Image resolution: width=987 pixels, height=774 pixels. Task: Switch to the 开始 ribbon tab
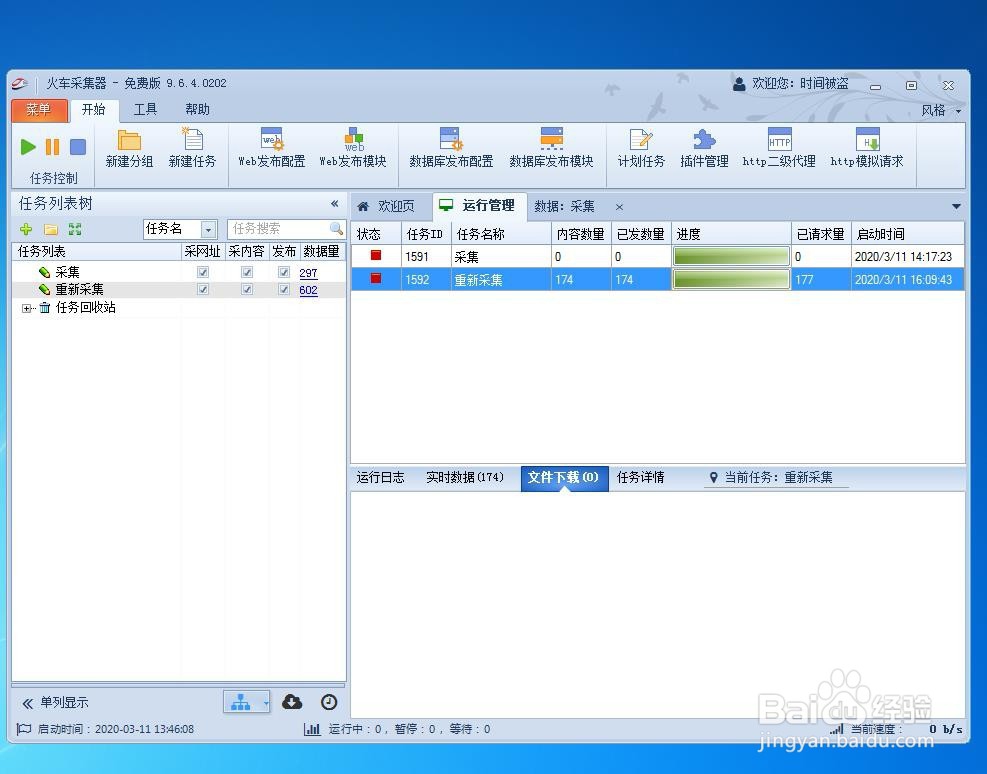pos(94,109)
